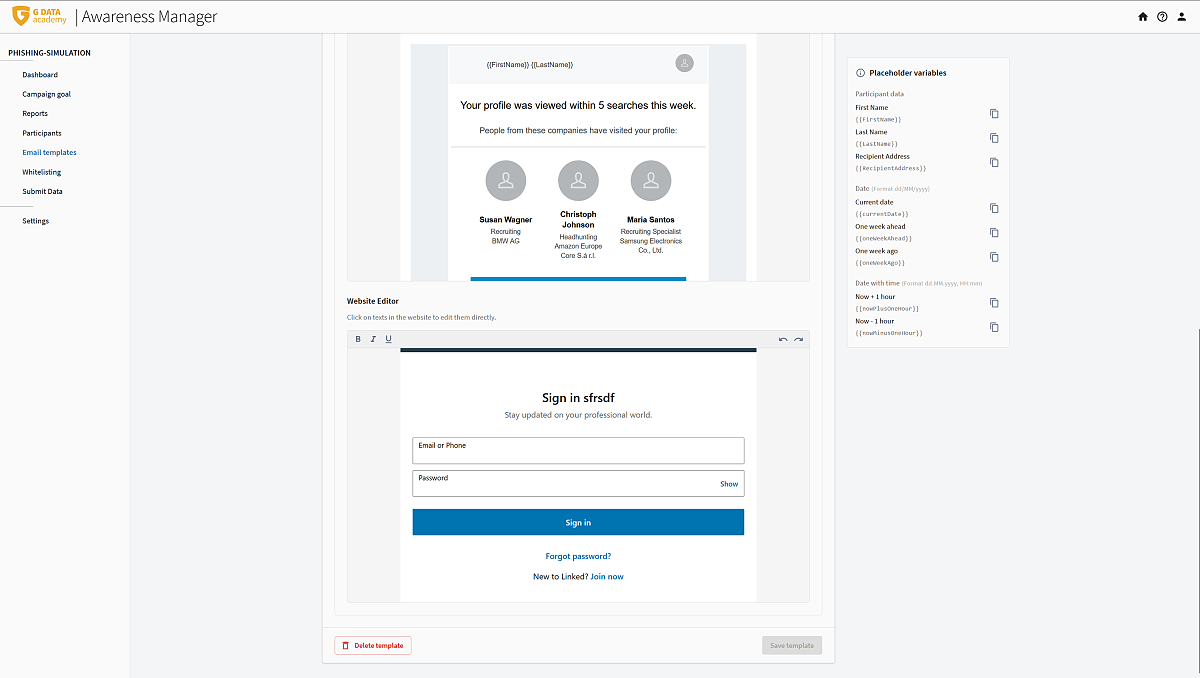Open Reports in sidebar
This screenshot has width=1200, height=678.
pos(35,114)
